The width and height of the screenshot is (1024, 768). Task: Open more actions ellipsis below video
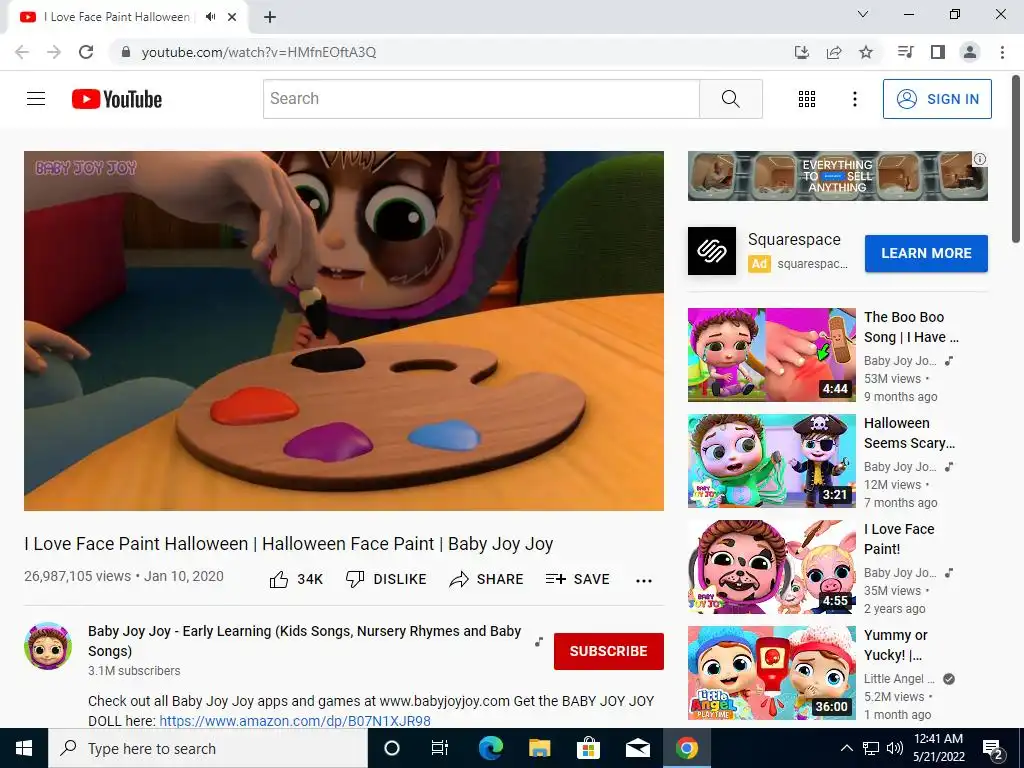[x=644, y=581]
